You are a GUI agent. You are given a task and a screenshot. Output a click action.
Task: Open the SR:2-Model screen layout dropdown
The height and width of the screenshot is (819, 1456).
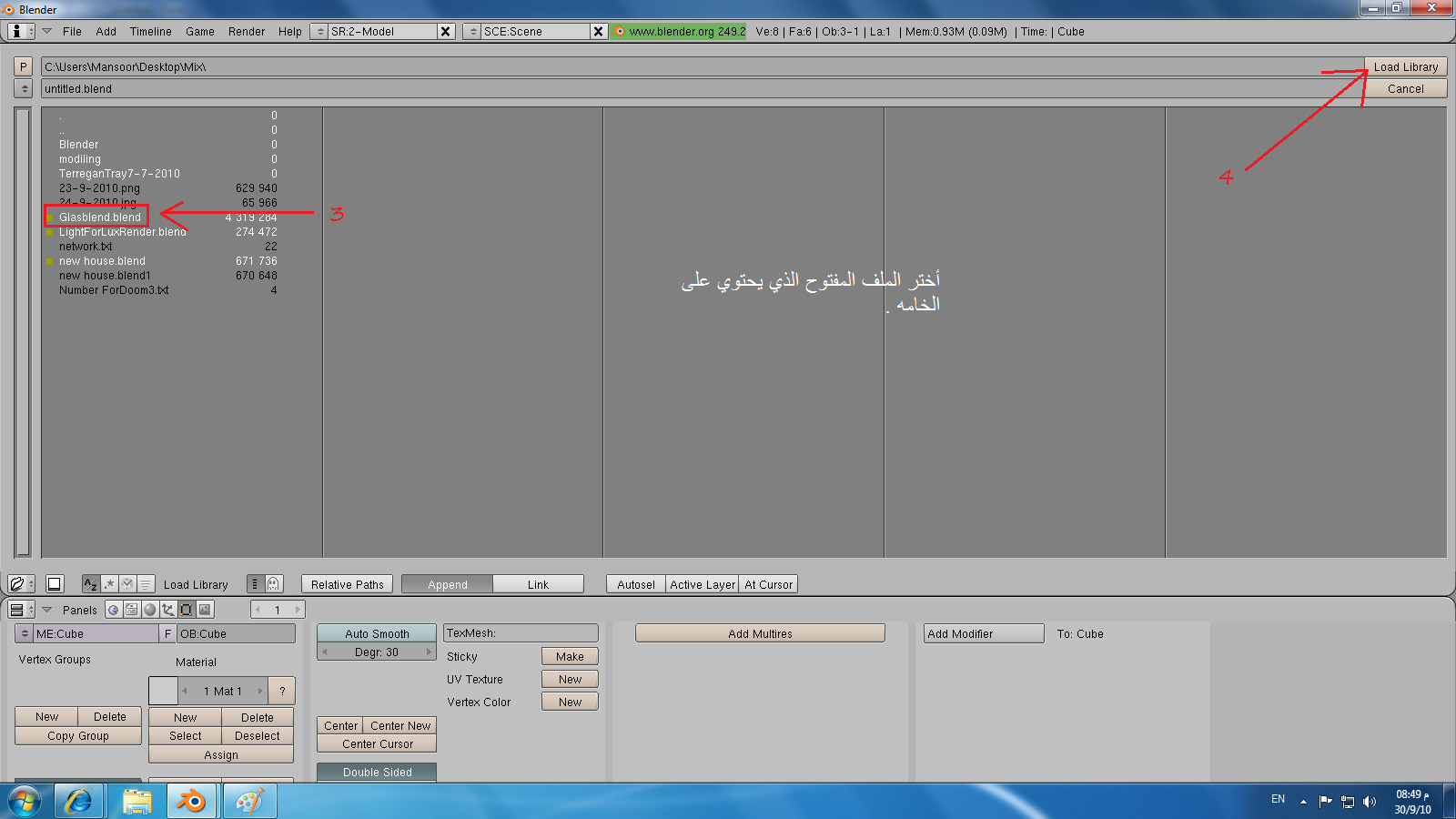coord(319,31)
